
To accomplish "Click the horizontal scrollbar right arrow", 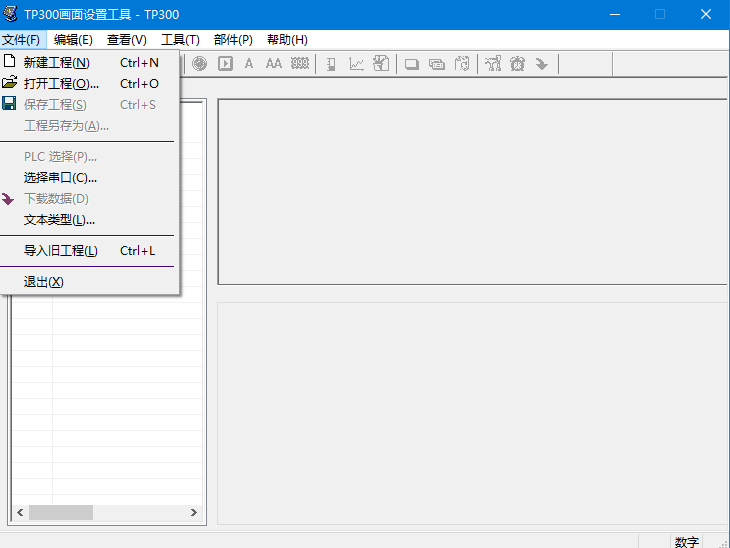I will (194, 512).
